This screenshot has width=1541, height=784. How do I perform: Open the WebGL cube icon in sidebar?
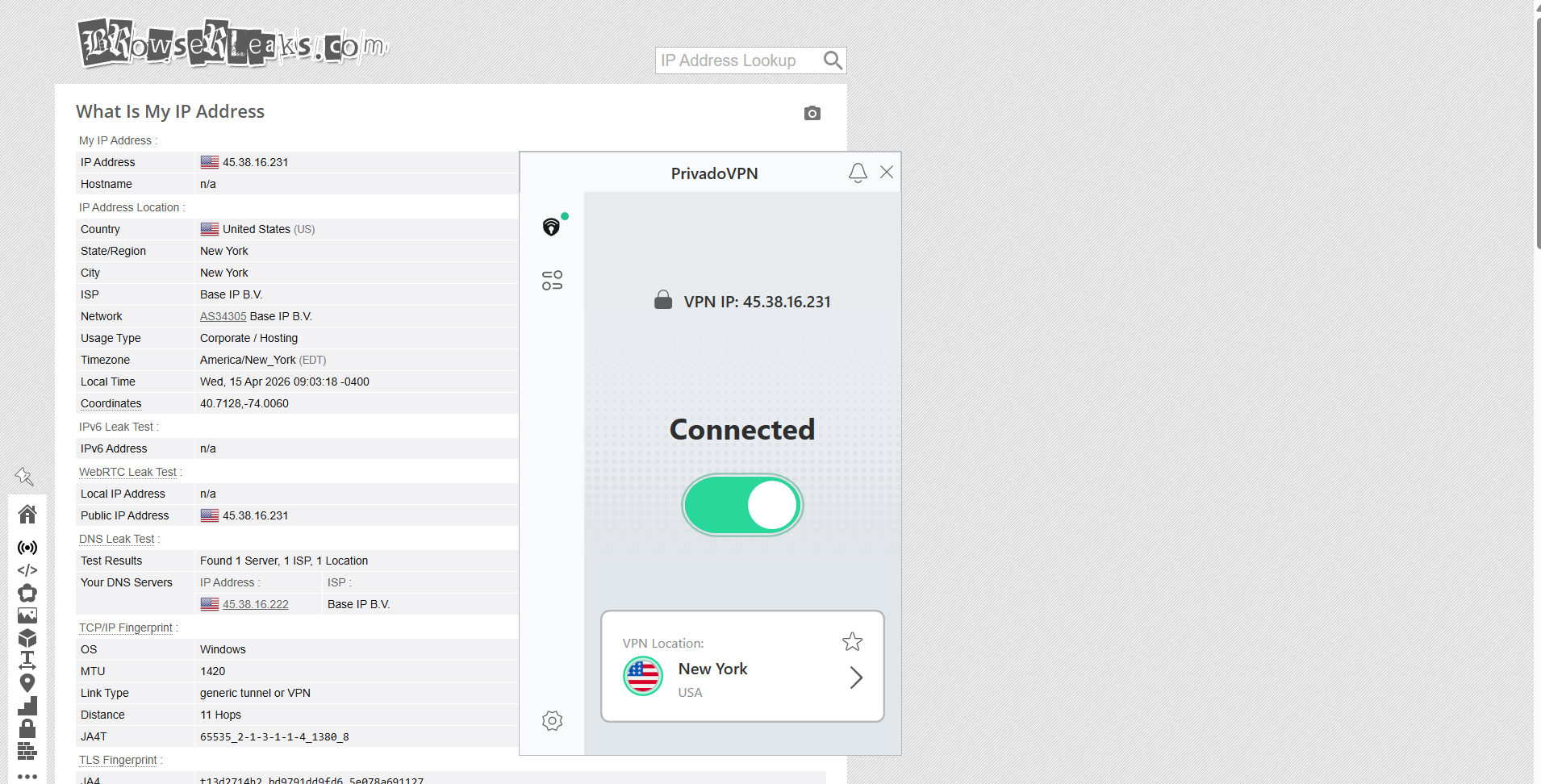pyautogui.click(x=27, y=638)
